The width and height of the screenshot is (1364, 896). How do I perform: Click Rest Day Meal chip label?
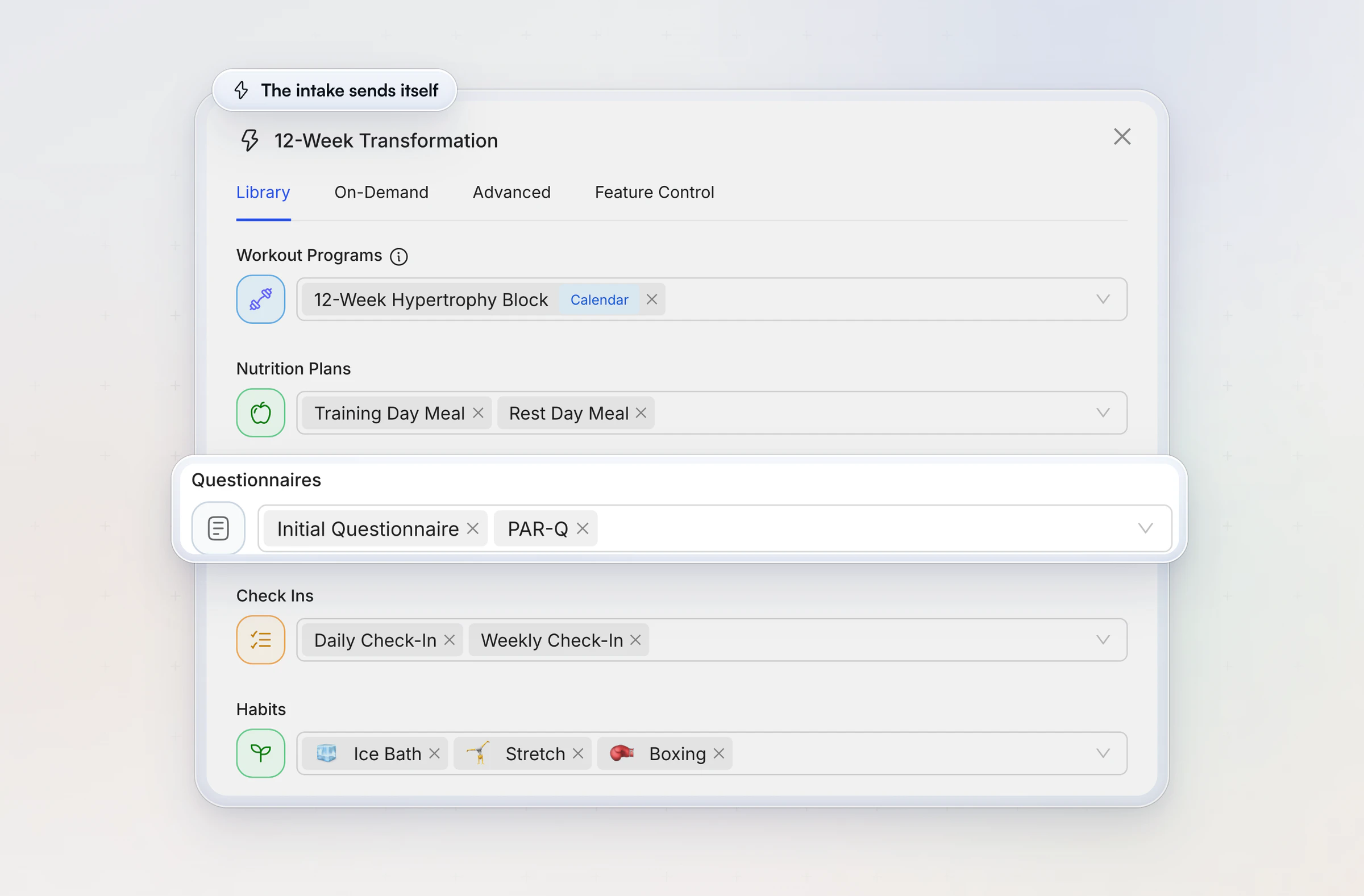pos(568,413)
